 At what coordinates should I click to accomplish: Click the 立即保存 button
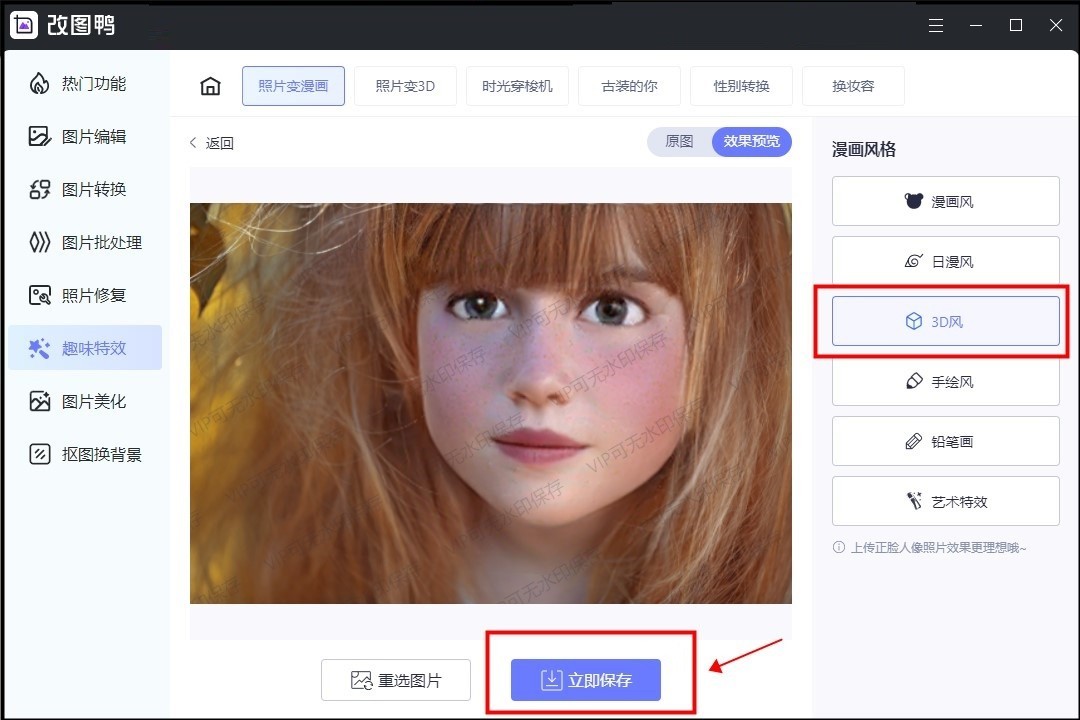click(586, 680)
